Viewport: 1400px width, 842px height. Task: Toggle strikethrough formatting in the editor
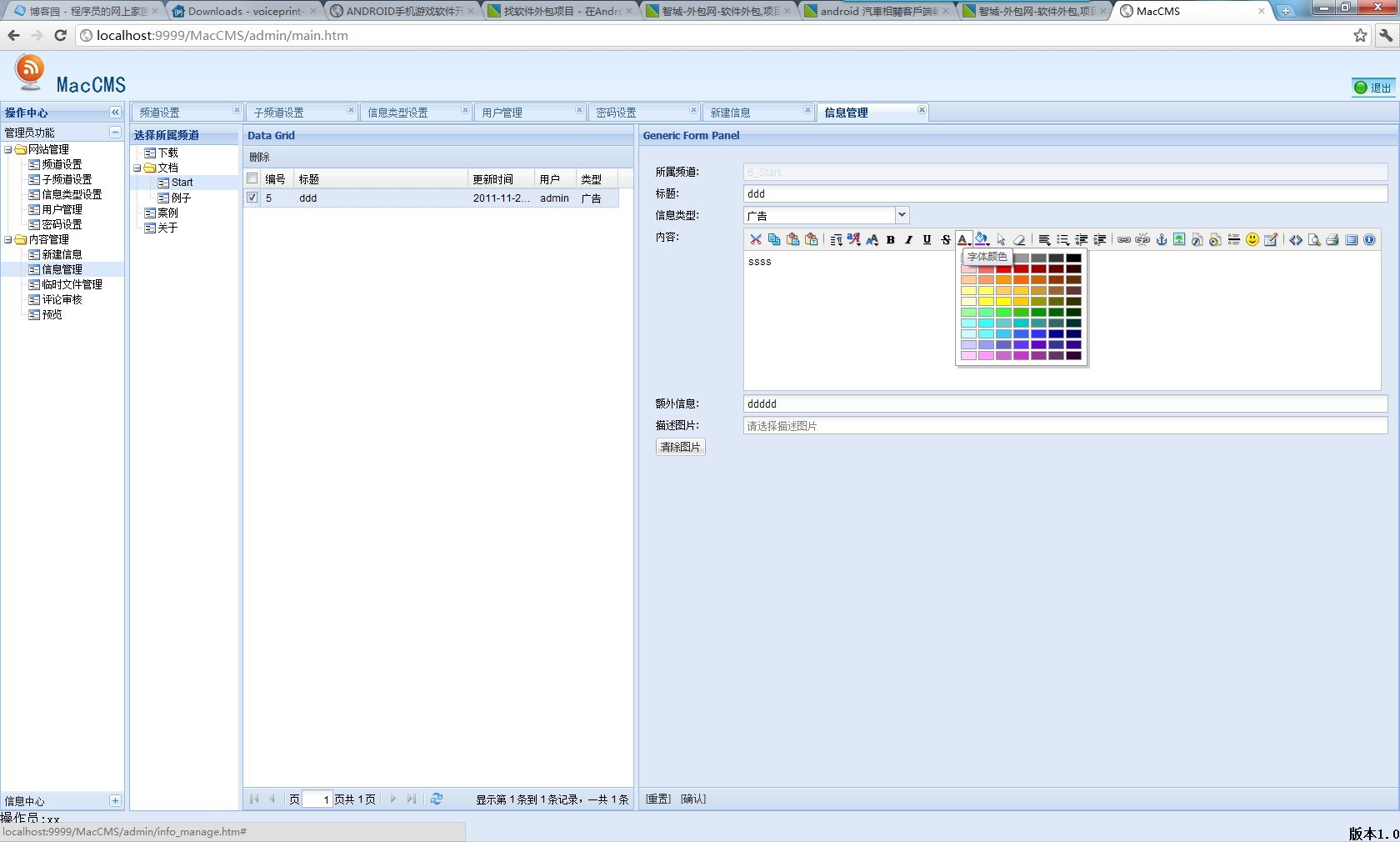point(946,239)
